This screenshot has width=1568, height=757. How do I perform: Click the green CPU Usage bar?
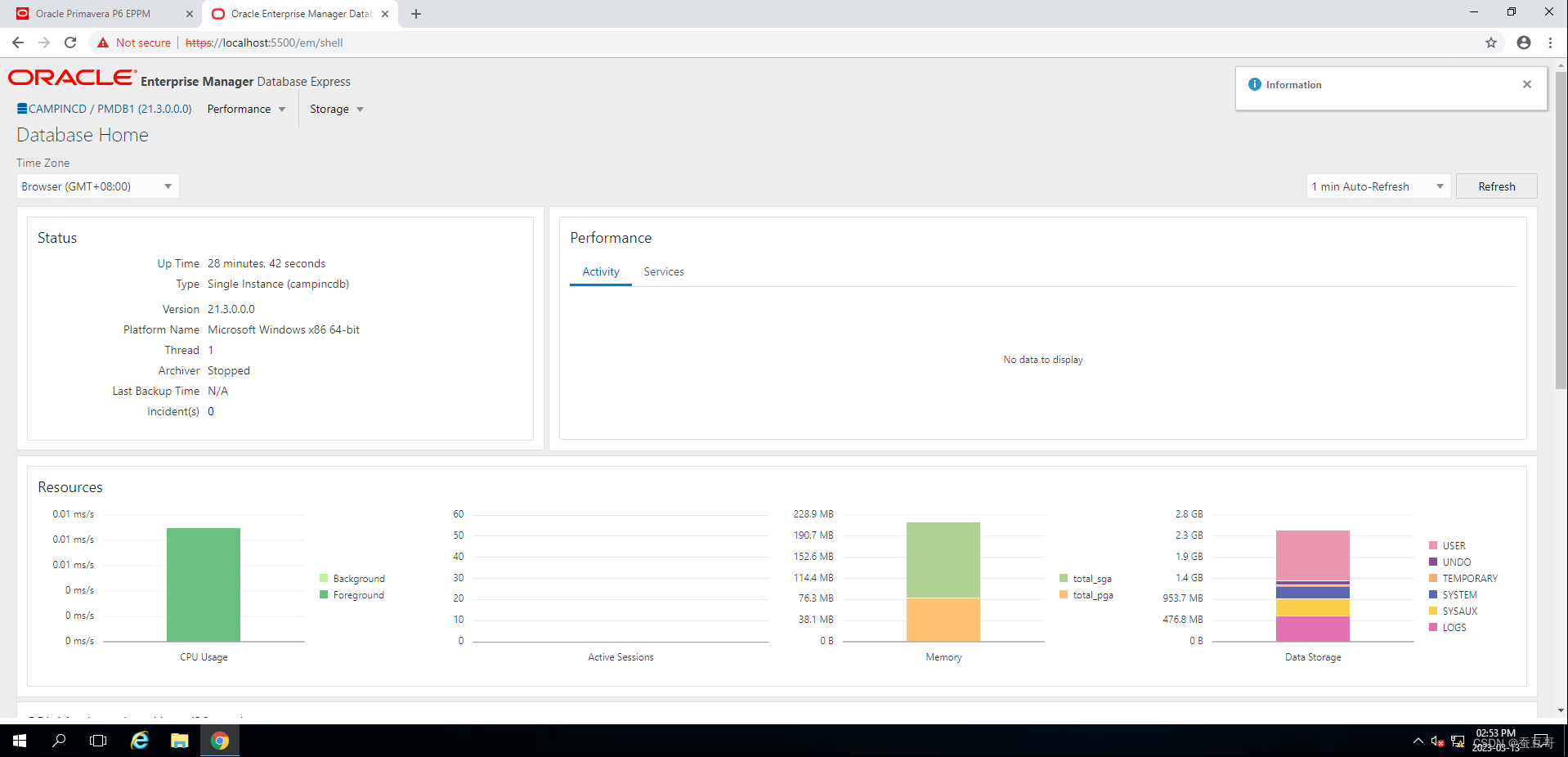click(204, 585)
